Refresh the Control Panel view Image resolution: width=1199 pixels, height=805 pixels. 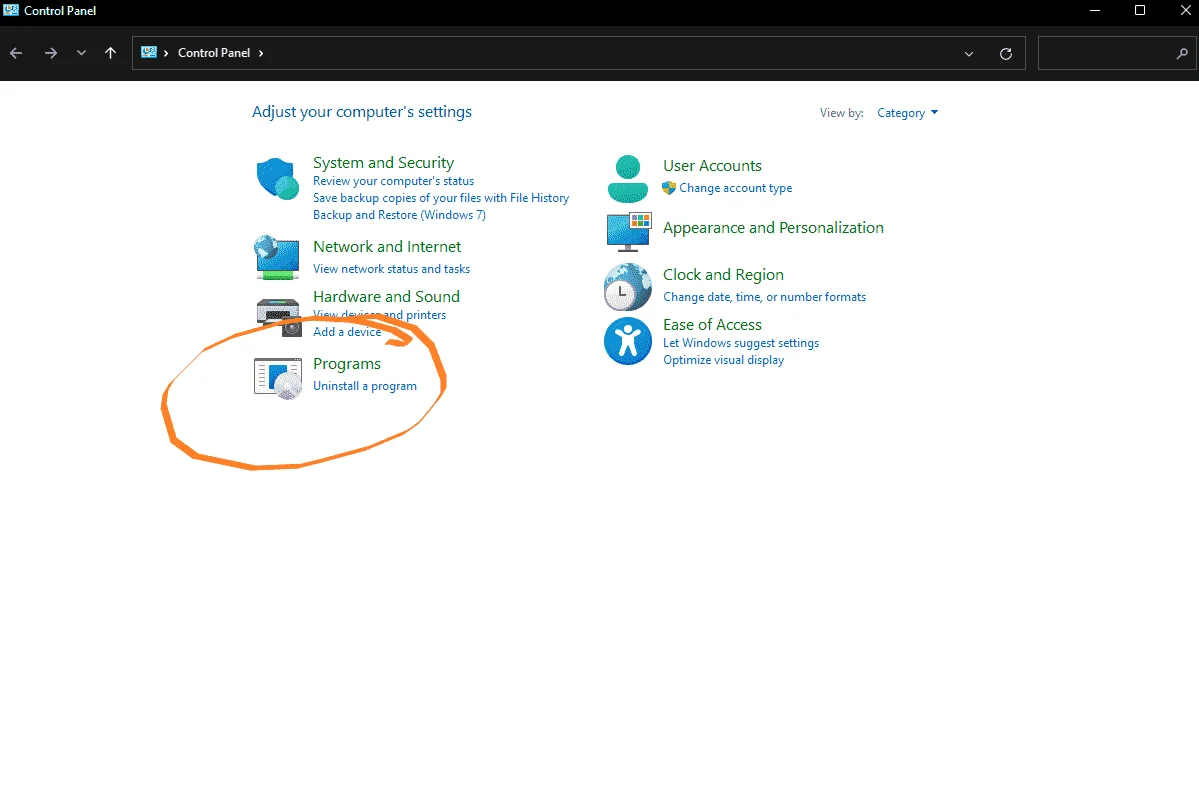click(1006, 54)
